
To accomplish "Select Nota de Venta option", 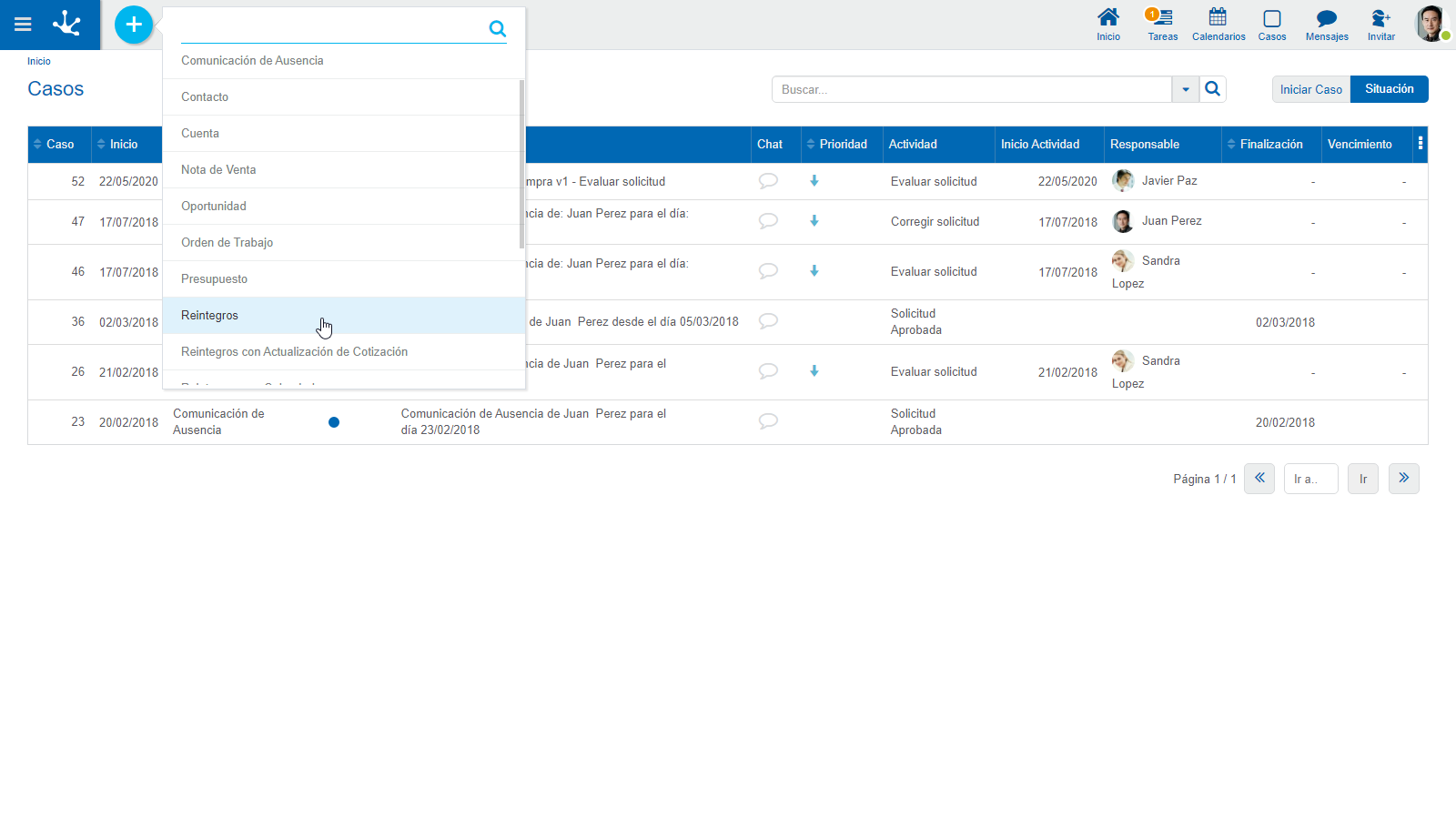I will 218,170.
